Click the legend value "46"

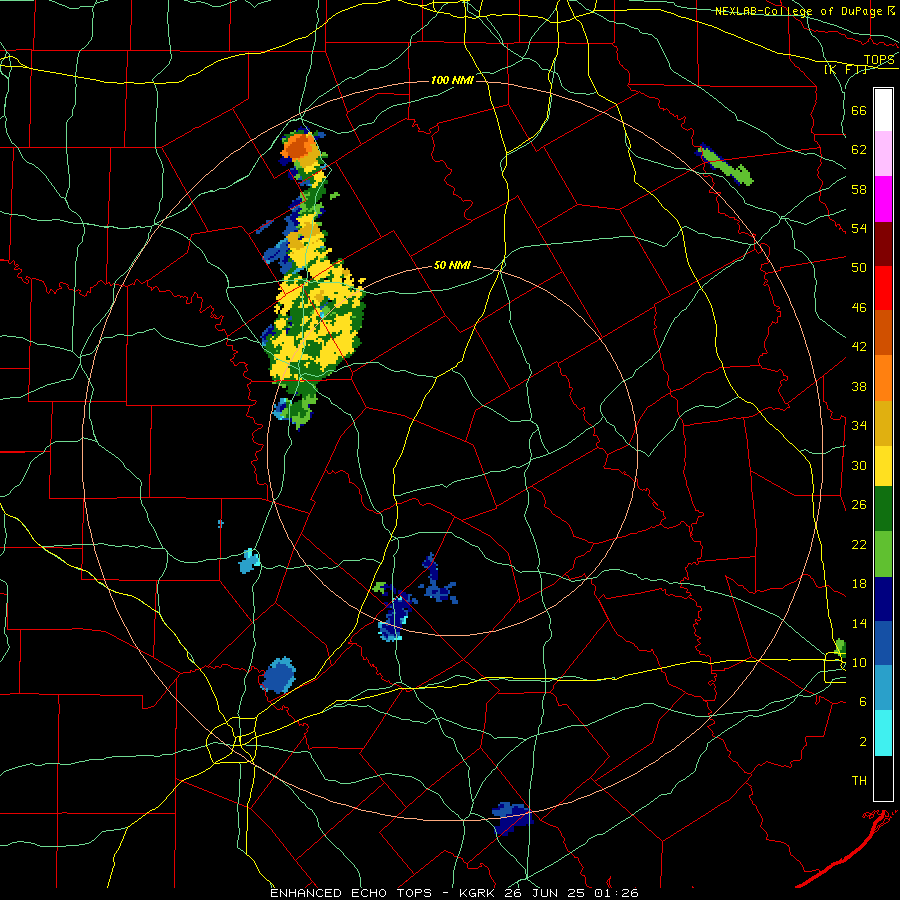[x=859, y=308]
